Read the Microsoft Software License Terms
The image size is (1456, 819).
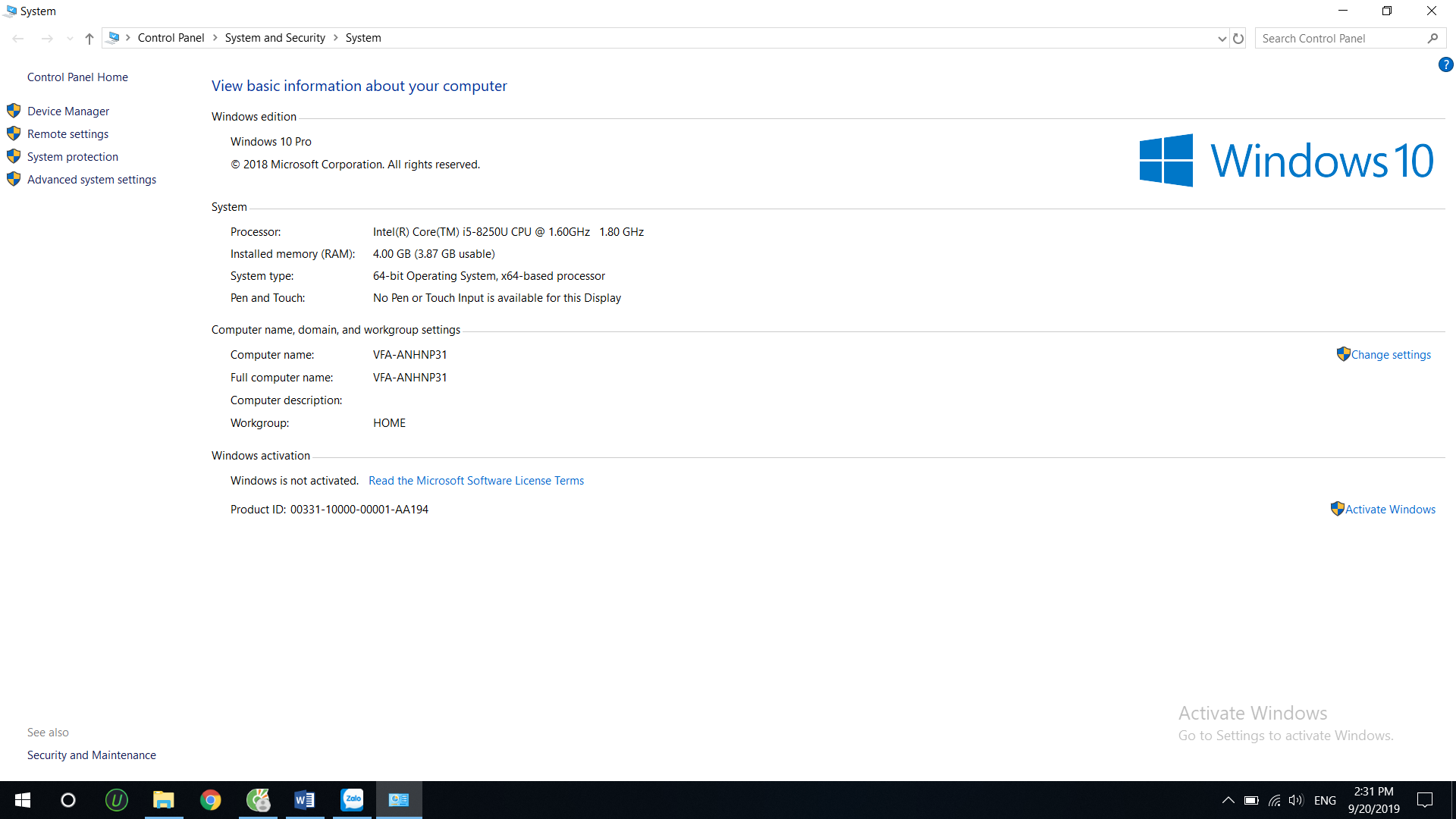(x=476, y=481)
